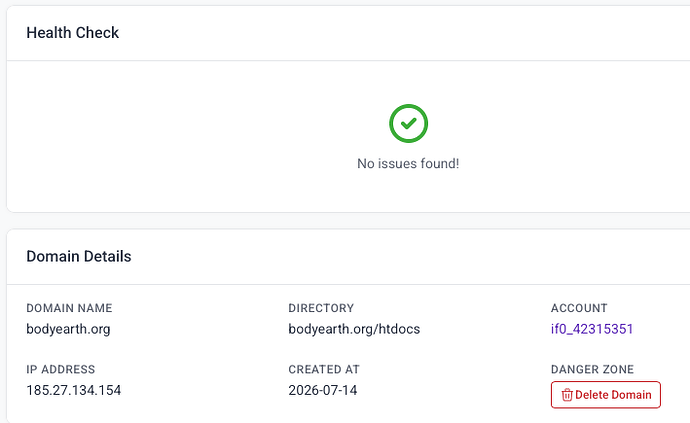
Task: Click the Check word in Health Check title
Action: (97, 33)
